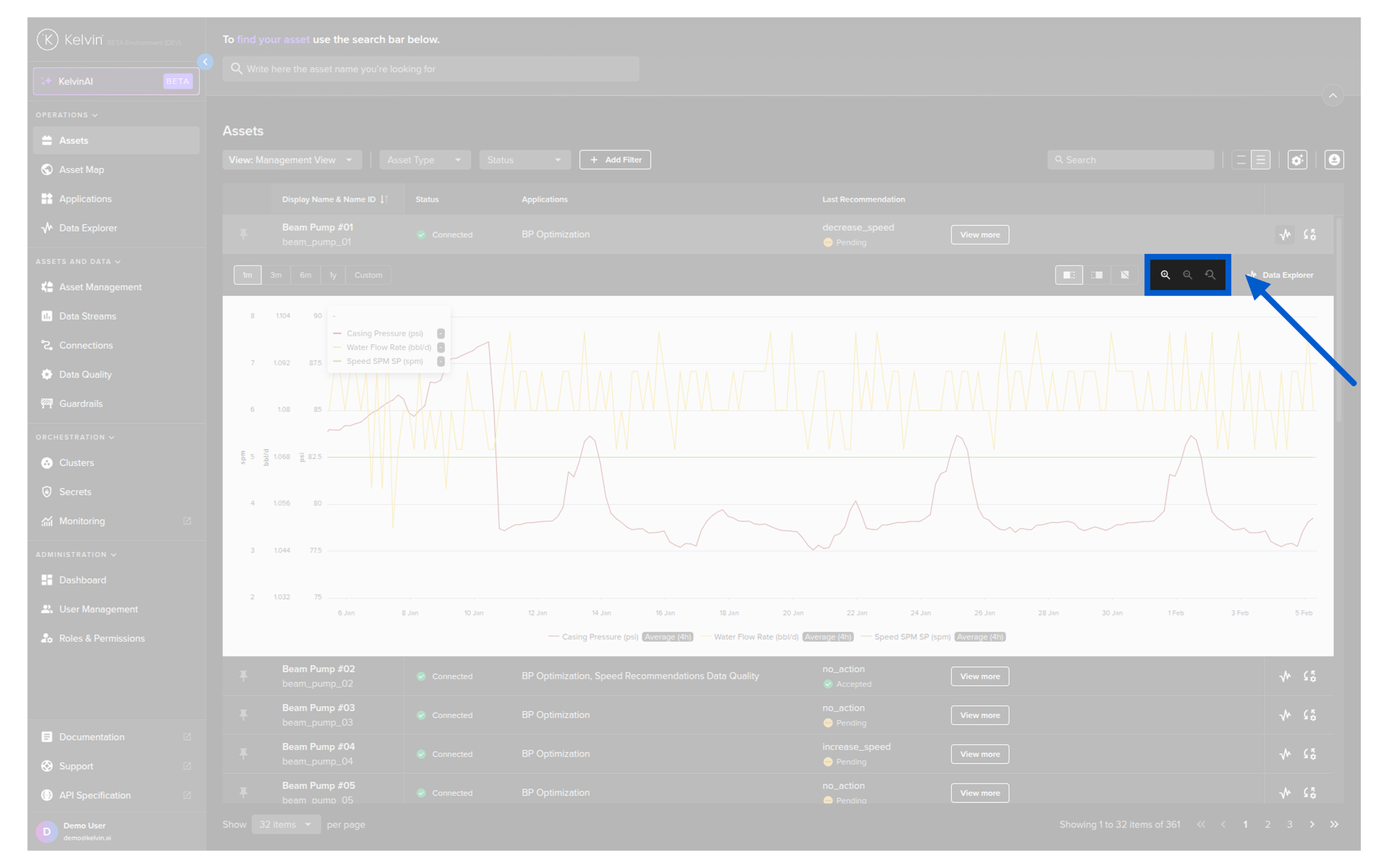The image size is (1389, 868).
Task: Hide the chart legend icon
Action: click(x=1124, y=275)
